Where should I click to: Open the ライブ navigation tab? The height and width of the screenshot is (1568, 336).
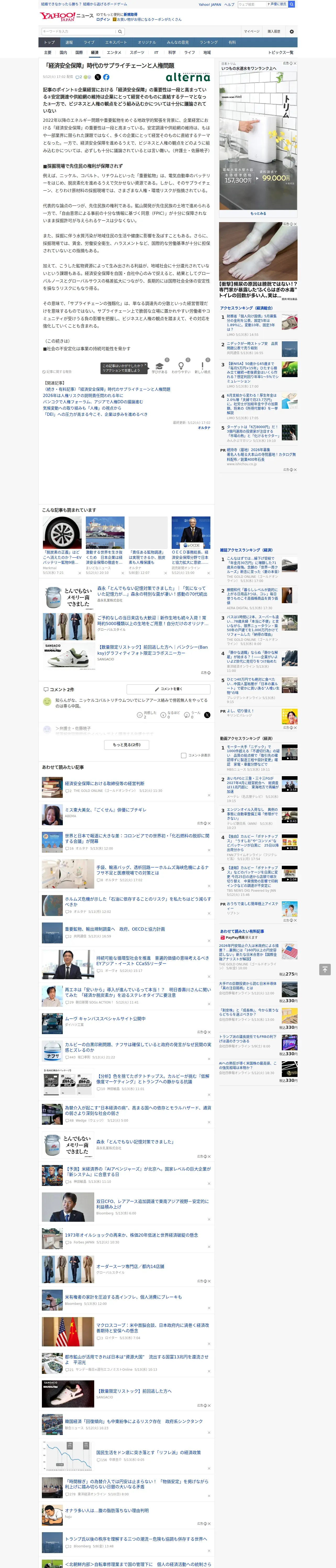(89, 43)
